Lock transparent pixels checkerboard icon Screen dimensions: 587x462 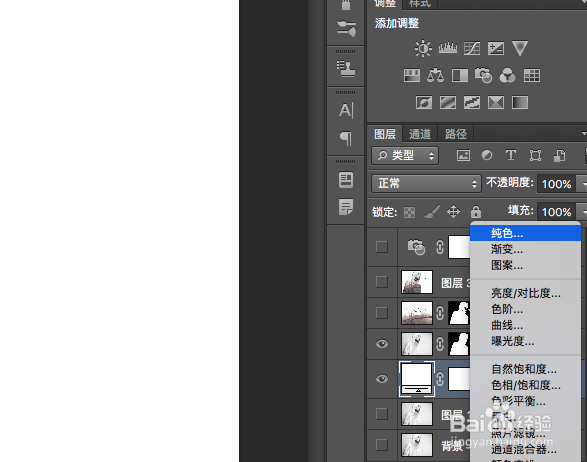pos(409,212)
